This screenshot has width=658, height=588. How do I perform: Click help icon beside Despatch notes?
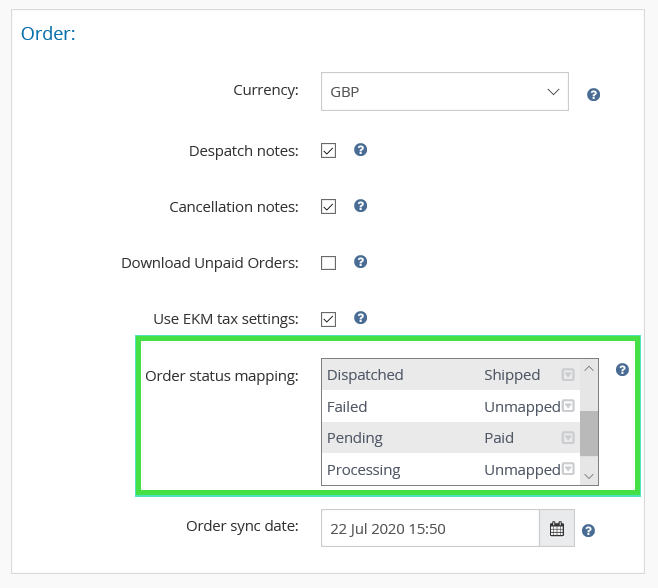tap(361, 150)
